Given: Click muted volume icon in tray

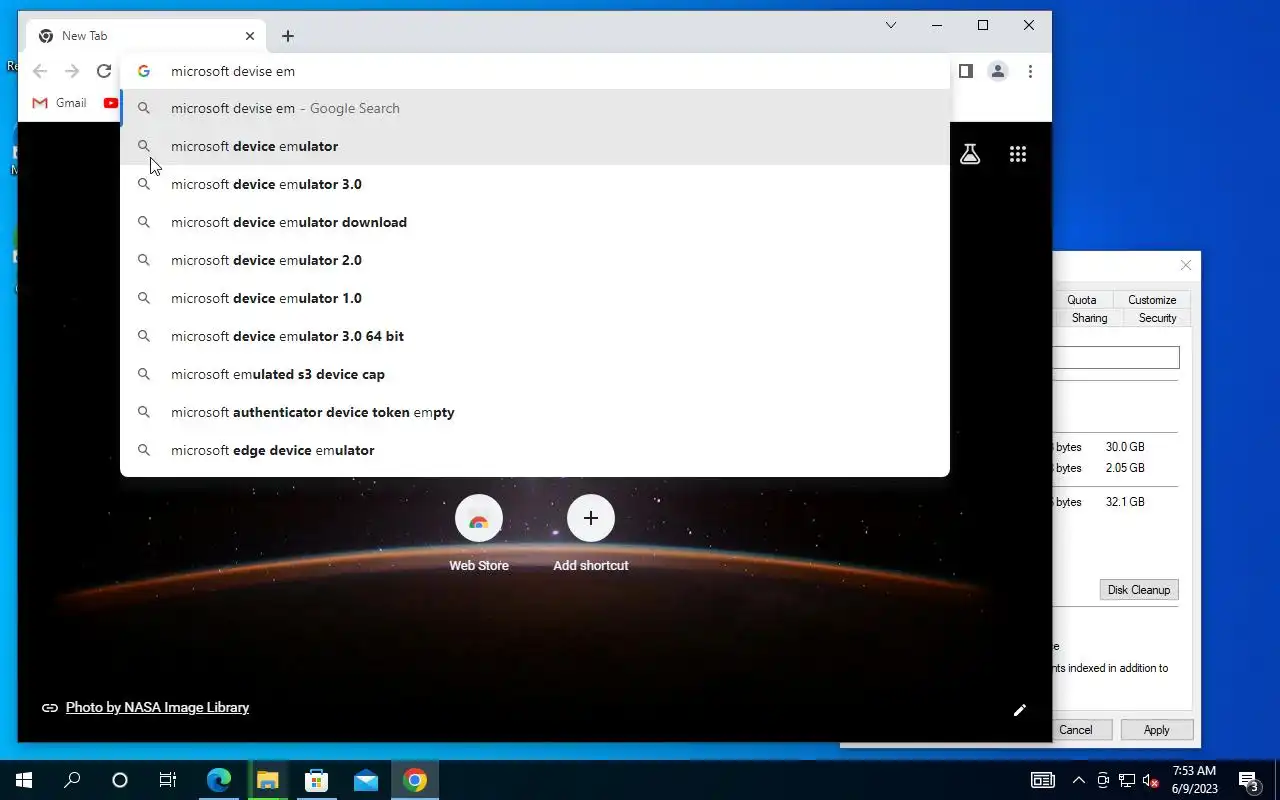Looking at the screenshot, I should click(1150, 780).
